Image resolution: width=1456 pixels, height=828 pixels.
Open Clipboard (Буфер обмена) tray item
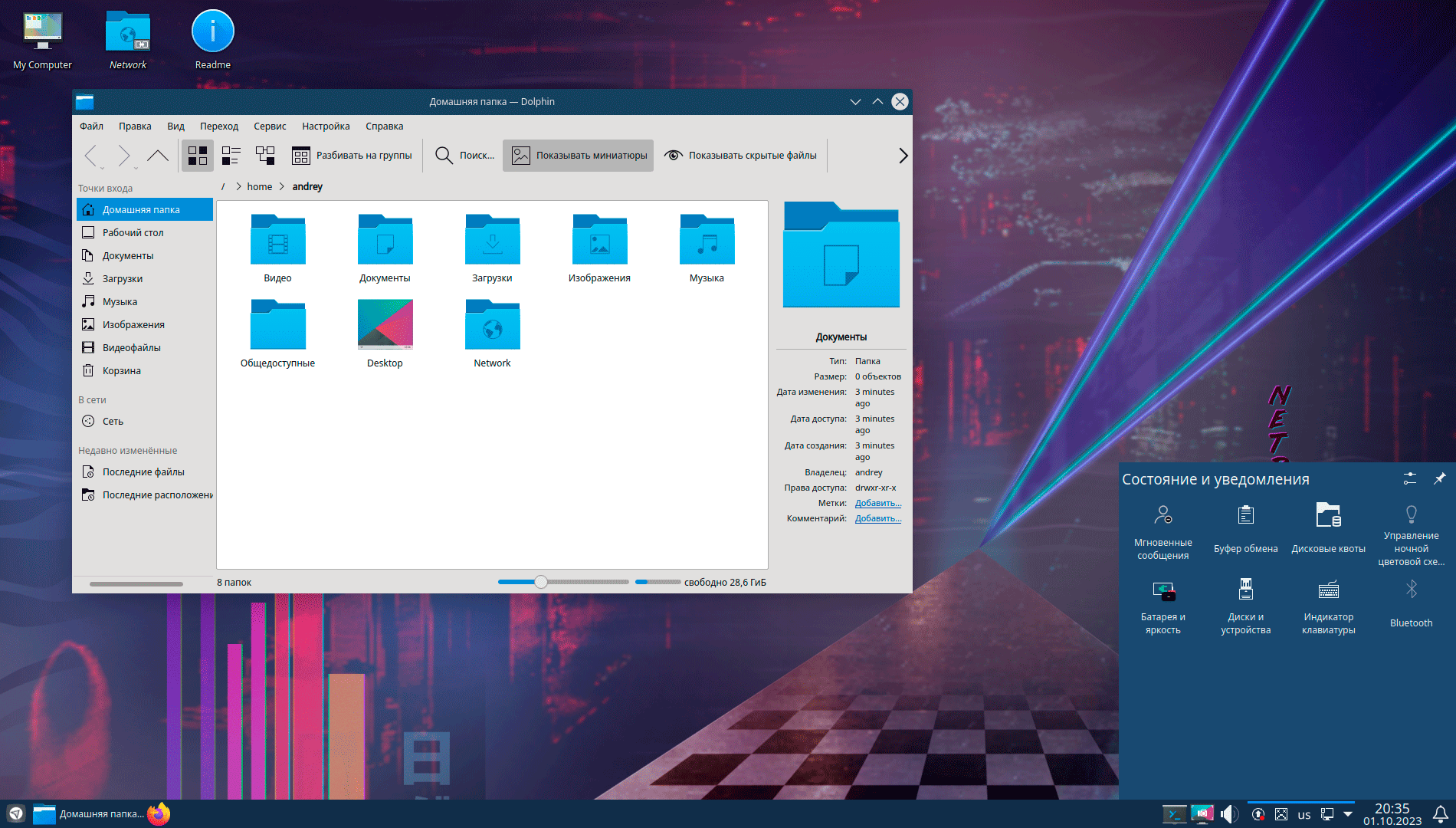point(1245,528)
